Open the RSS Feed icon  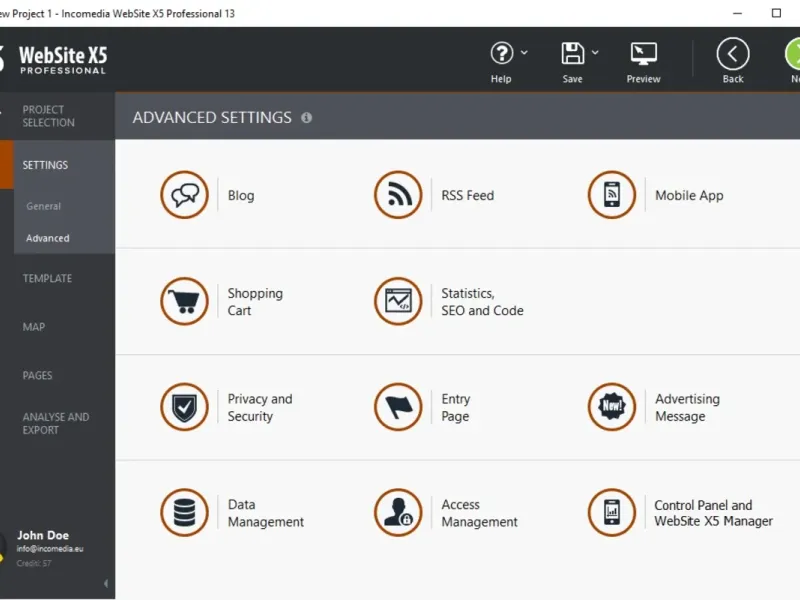click(x=398, y=195)
